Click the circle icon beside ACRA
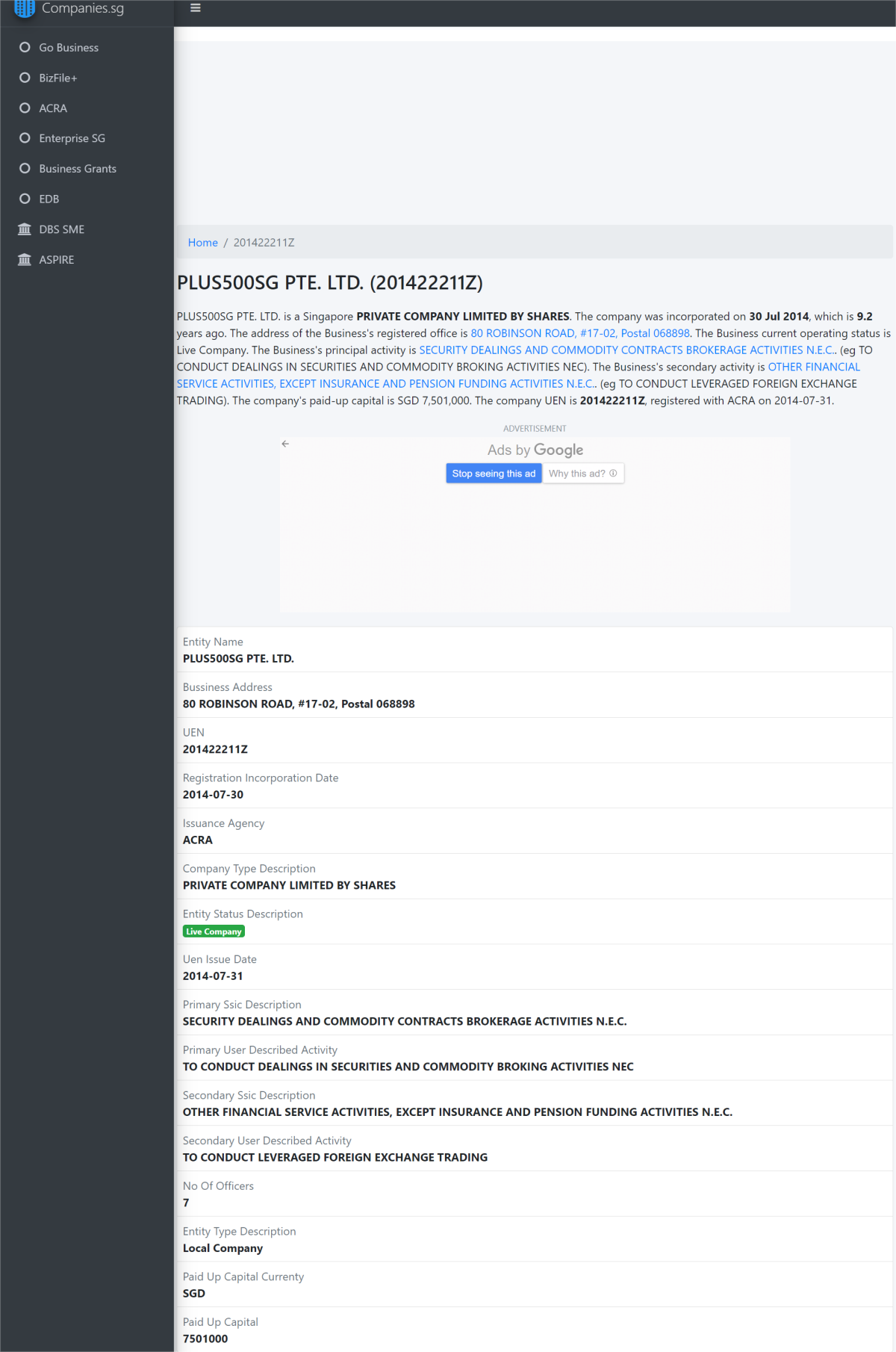 (25, 108)
